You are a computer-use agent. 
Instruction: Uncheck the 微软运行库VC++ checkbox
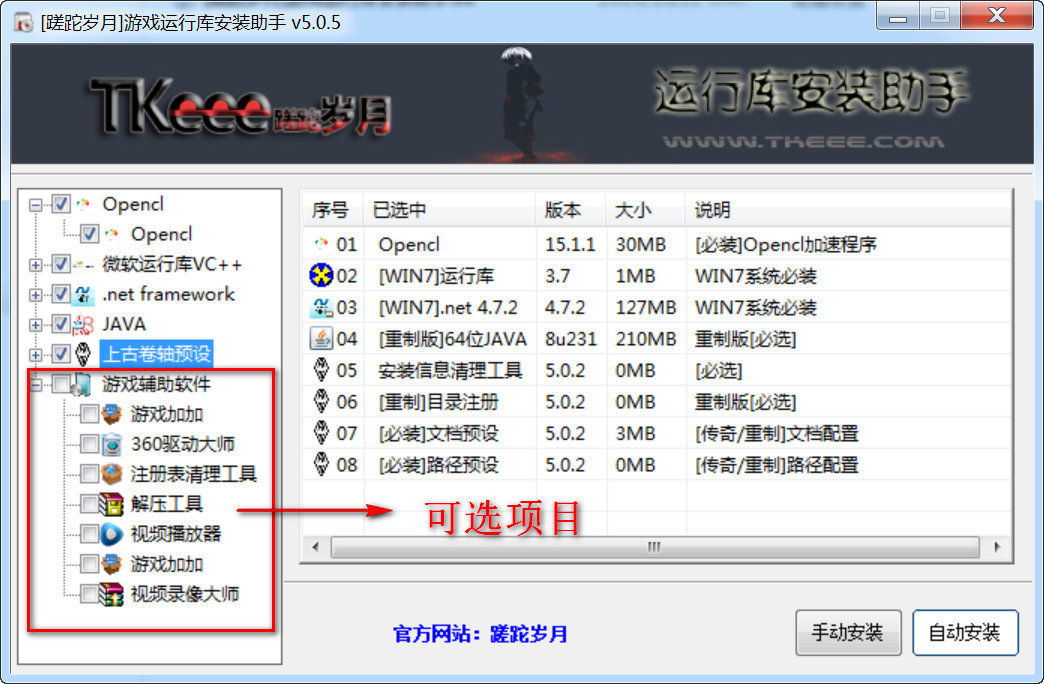61,265
